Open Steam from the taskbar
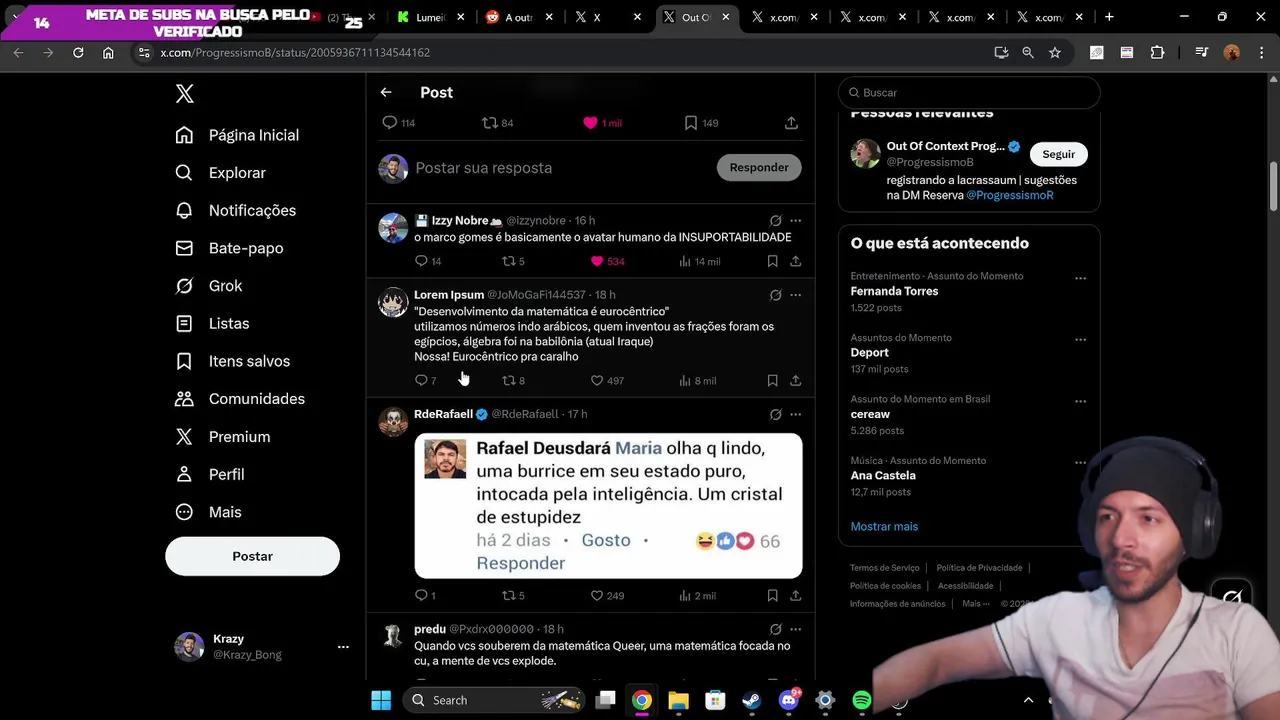Image resolution: width=1280 pixels, height=720 pixels. 751,700
